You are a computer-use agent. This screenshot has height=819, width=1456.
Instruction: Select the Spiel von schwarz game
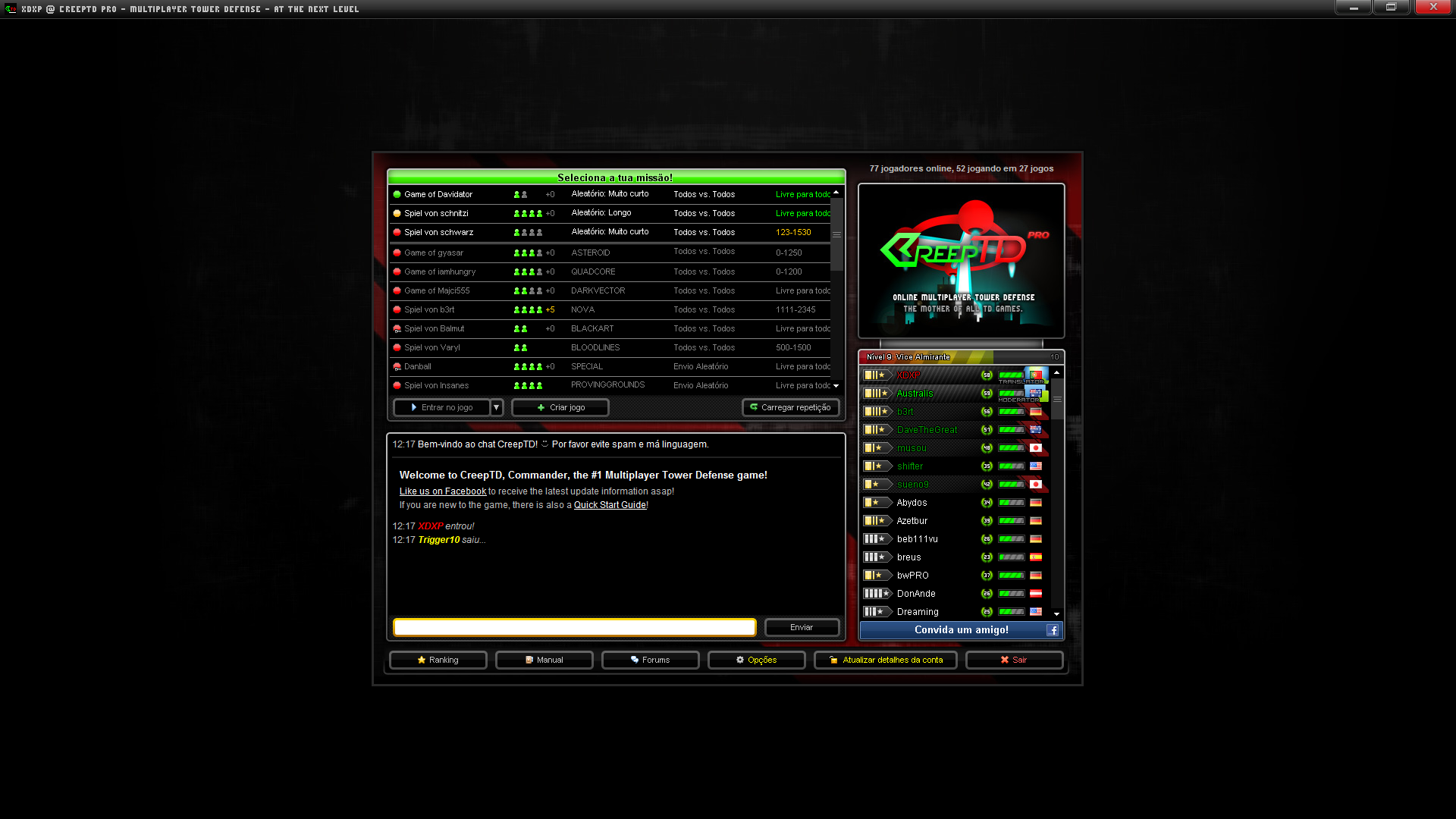[x=610, y=232]
